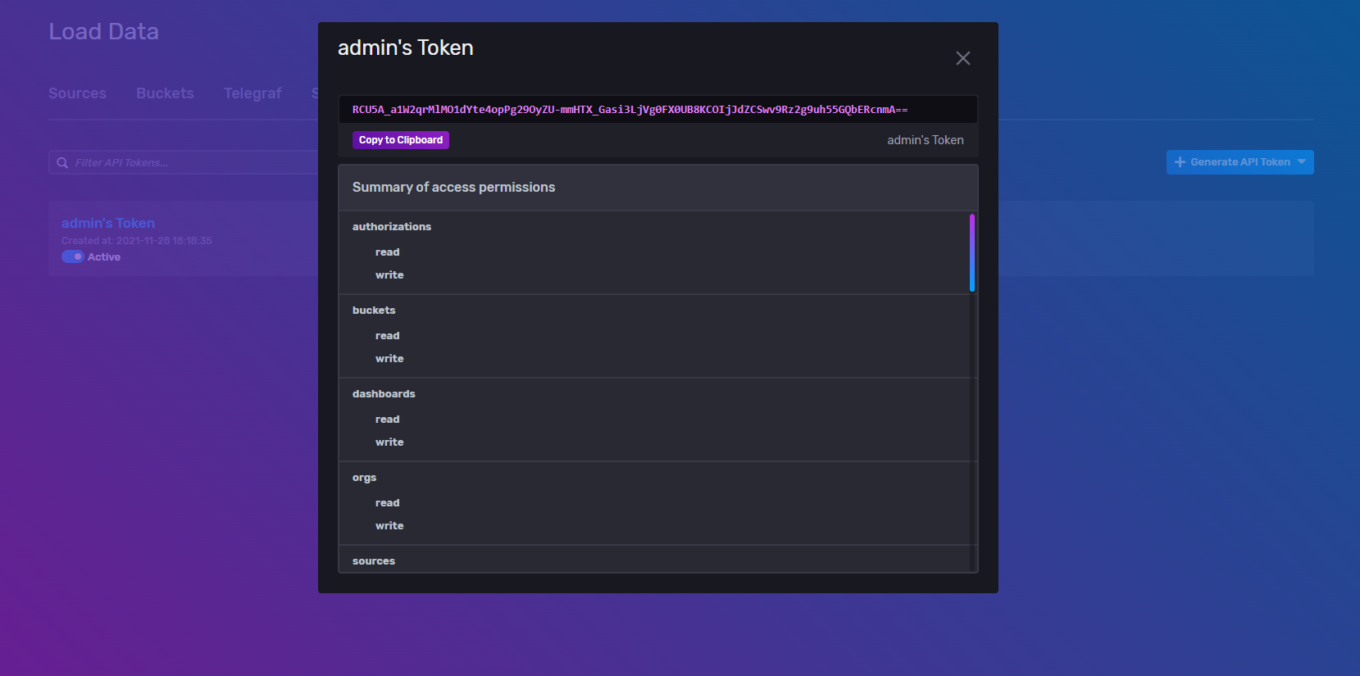Click the orgs permission section header
Screen dimensions: 1360x676
[363, 477]
